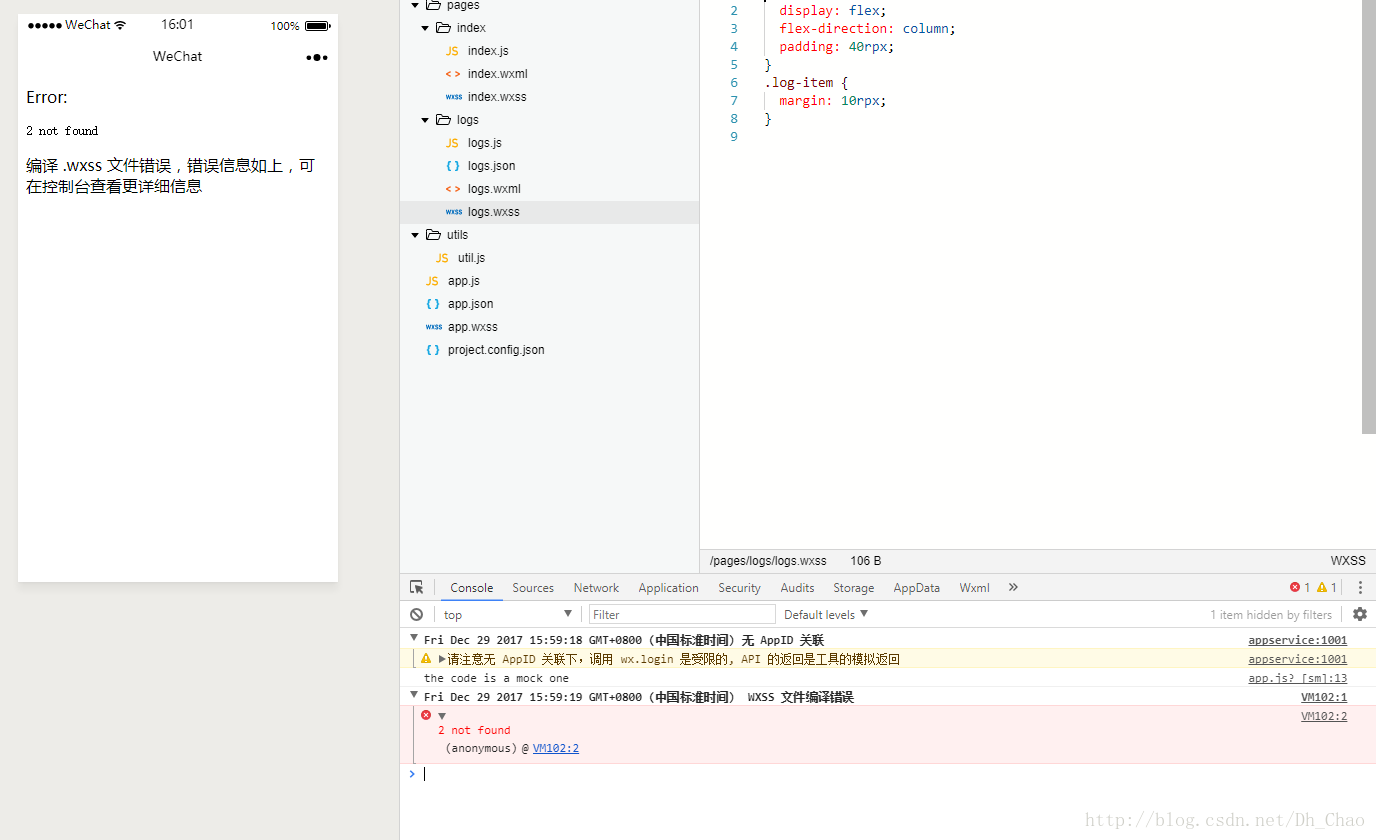The height and width of the screenshot is (840, 1376).
Task: Show more devtools tabs chevron
Action: 1013,587
